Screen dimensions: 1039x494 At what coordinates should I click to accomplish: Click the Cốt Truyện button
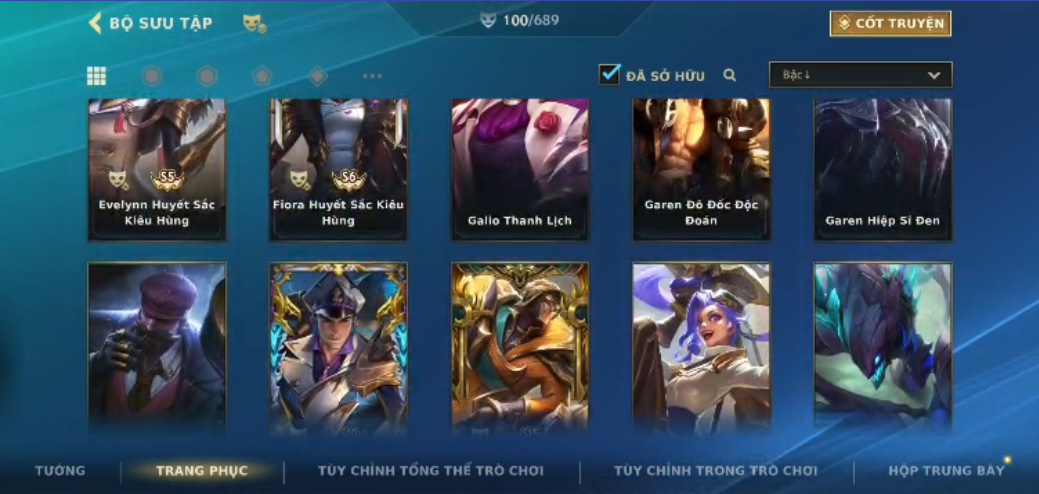[891, 24]
